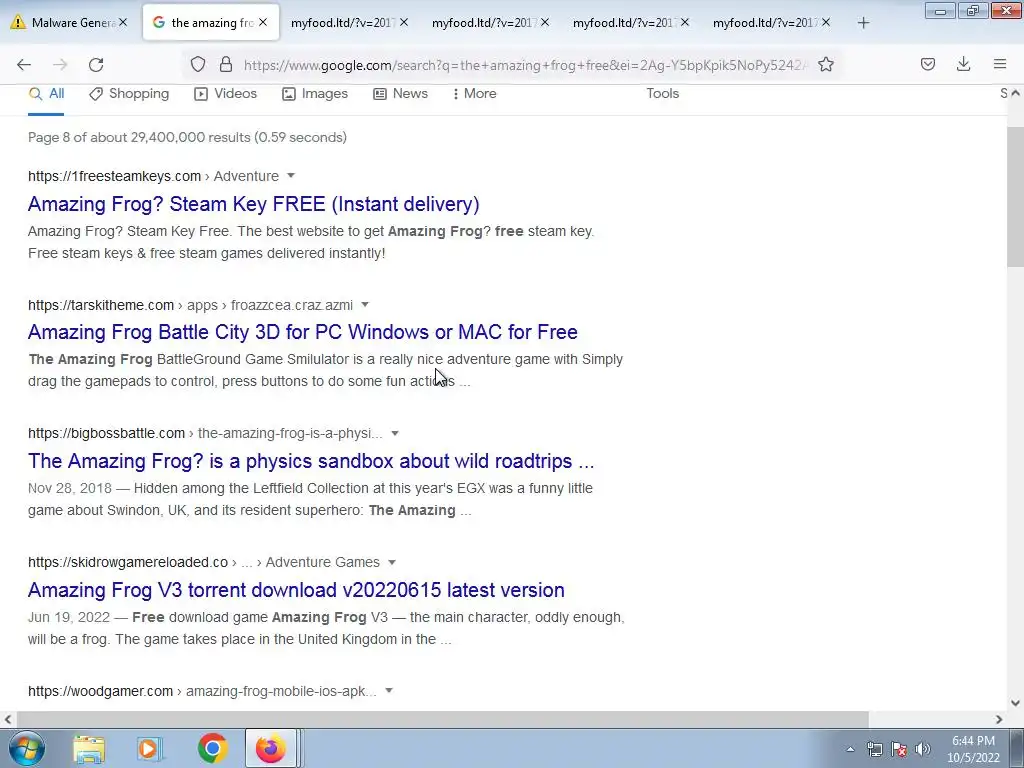Click the https://woodgamer.com URL text
The width and height of the screenshot is (1024, 768).
[101, 691]
